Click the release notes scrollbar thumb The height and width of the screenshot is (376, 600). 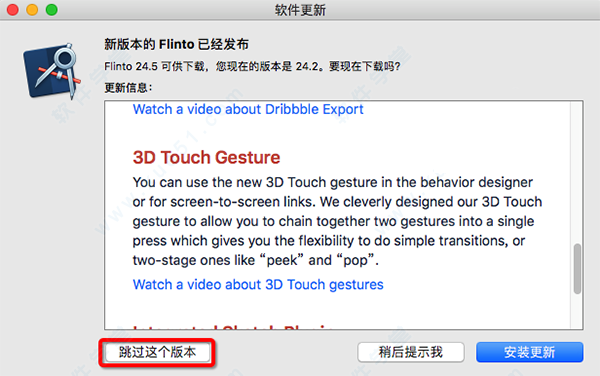point(577,269)
